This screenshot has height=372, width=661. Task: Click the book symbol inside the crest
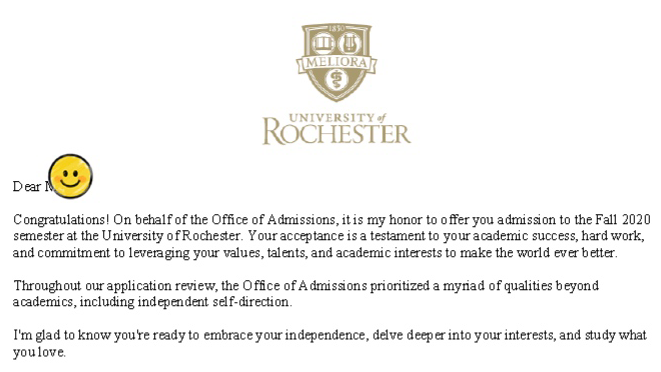[x=323, y=43]
